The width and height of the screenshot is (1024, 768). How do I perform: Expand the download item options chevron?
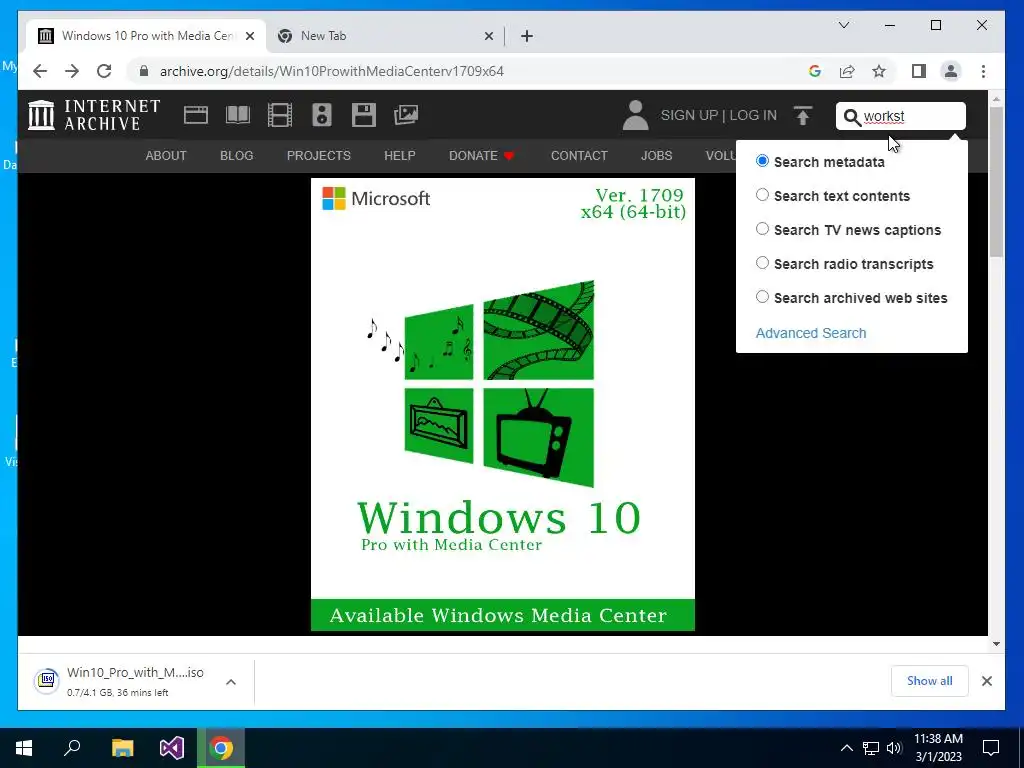pos(231,682)
